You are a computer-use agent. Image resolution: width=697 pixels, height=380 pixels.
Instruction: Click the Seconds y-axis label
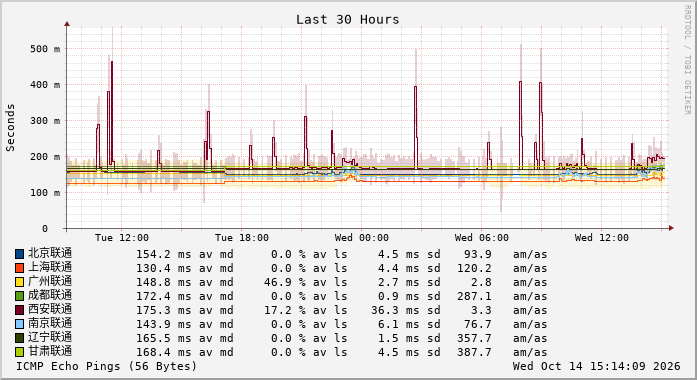[x=10, y=128]
